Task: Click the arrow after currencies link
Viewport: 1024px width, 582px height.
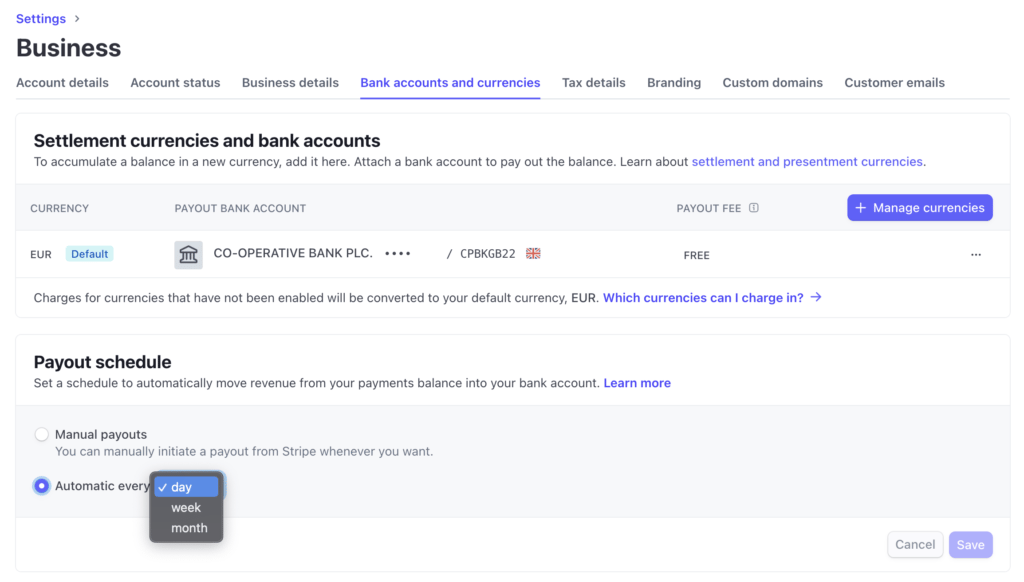Action: click(816, 297)
